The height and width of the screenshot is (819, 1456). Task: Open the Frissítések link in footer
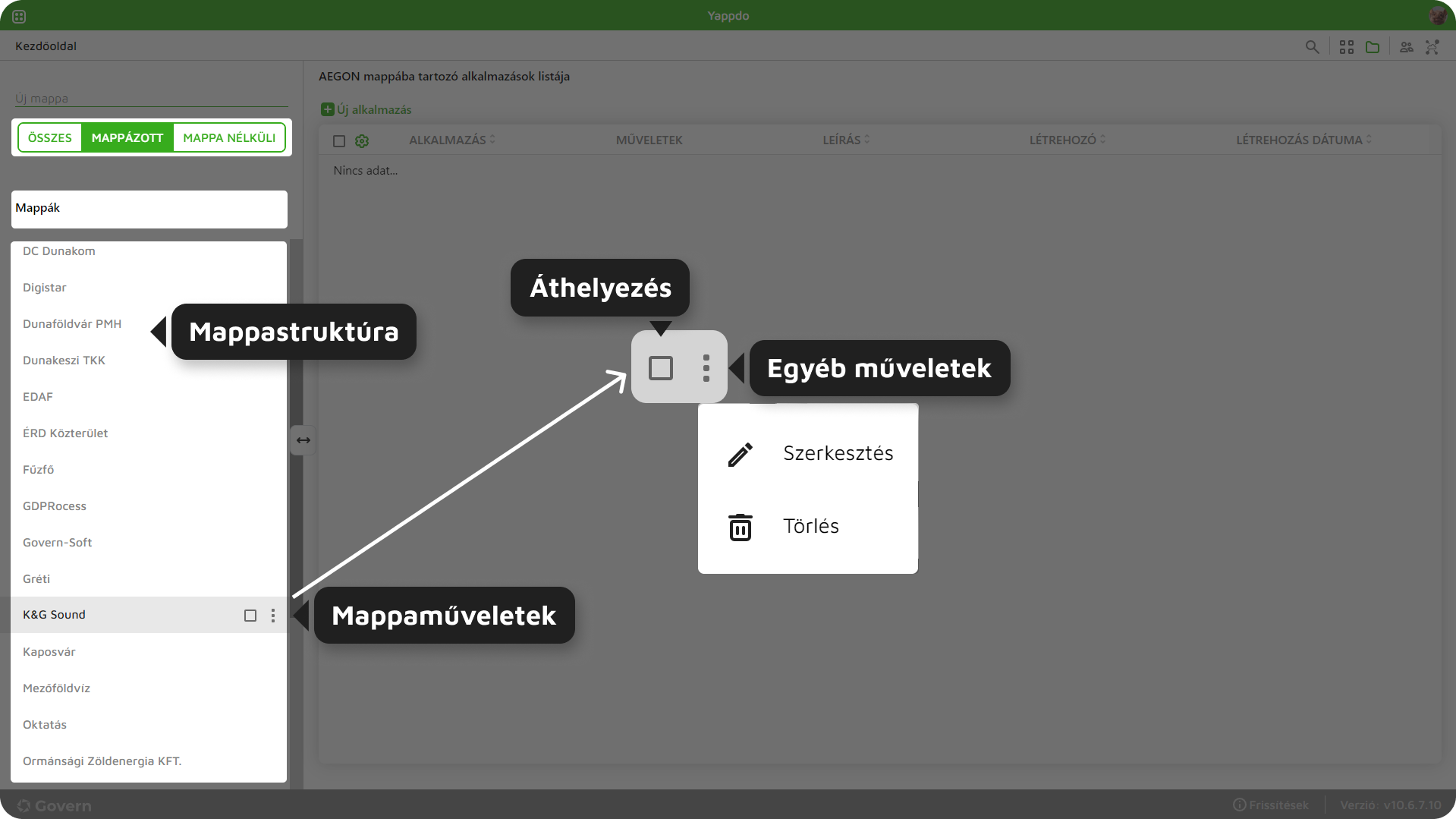1271,805
